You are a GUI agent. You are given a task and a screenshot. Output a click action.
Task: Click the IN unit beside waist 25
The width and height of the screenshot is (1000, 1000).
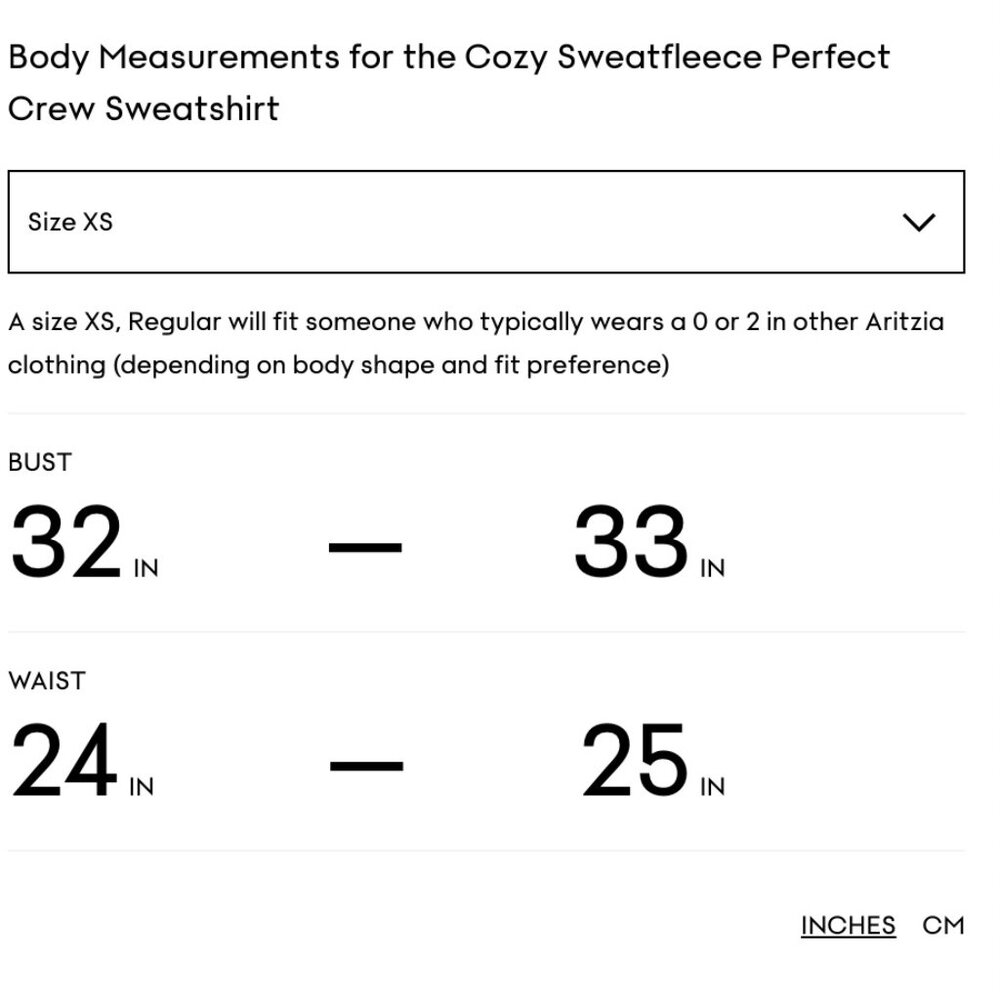713,787
